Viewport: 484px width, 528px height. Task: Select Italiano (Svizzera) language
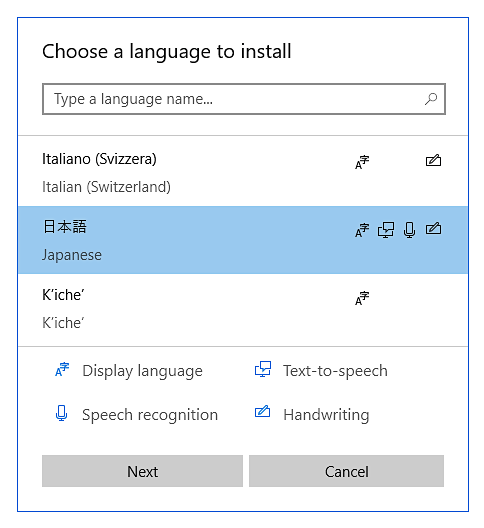[x=243, y=172]
